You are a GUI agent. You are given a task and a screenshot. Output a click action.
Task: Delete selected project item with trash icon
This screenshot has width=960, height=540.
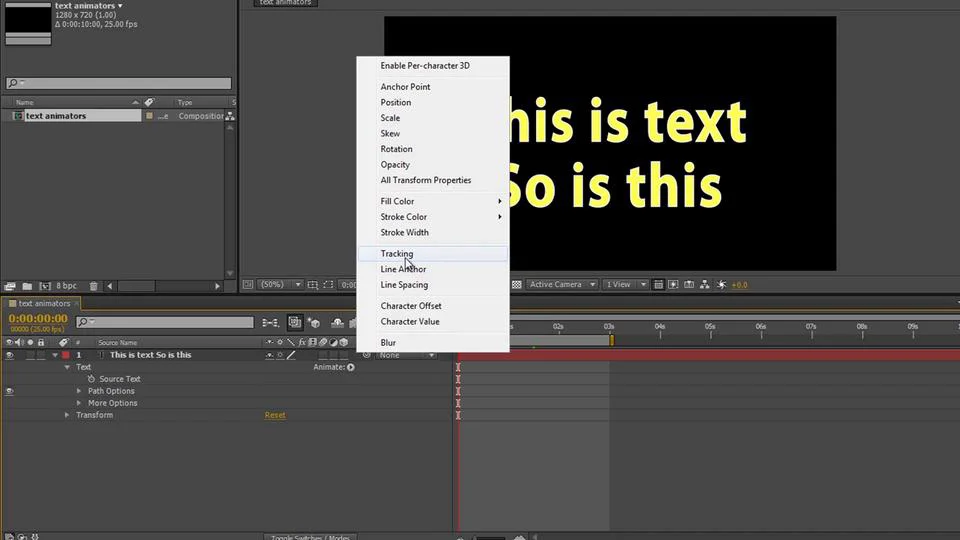point(94,286)
